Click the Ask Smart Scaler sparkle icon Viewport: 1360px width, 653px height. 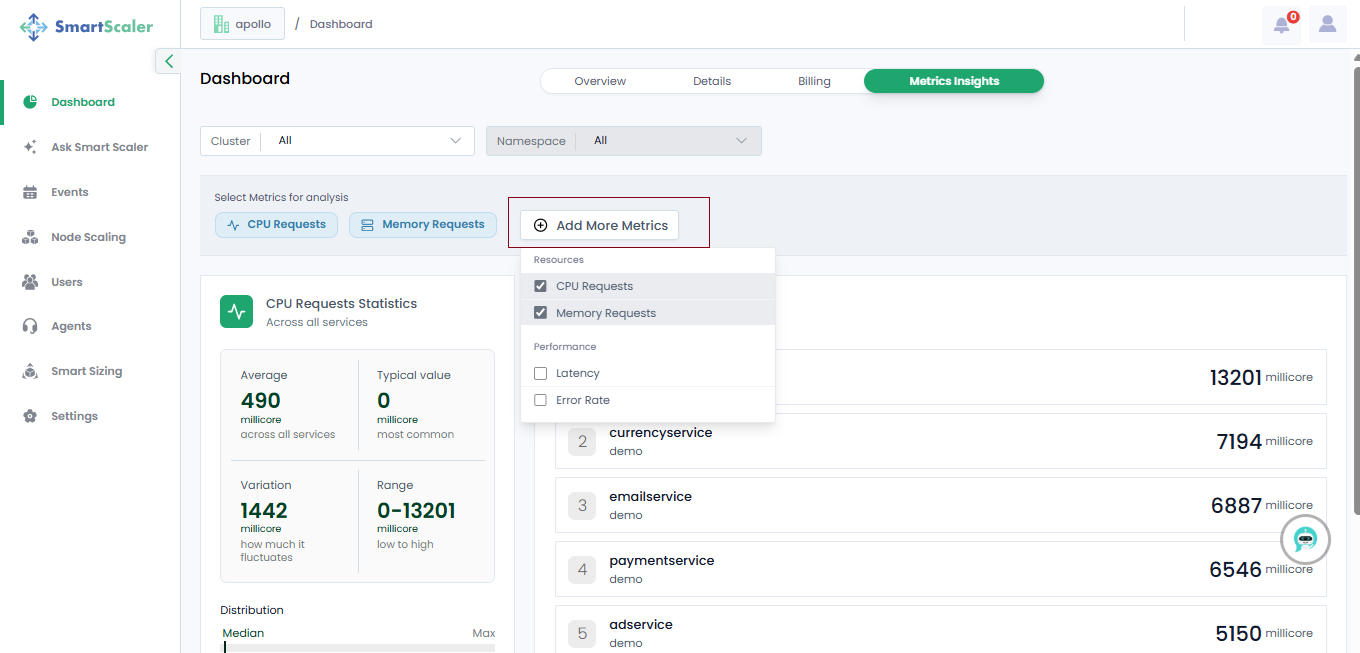[x=30, y=147]
